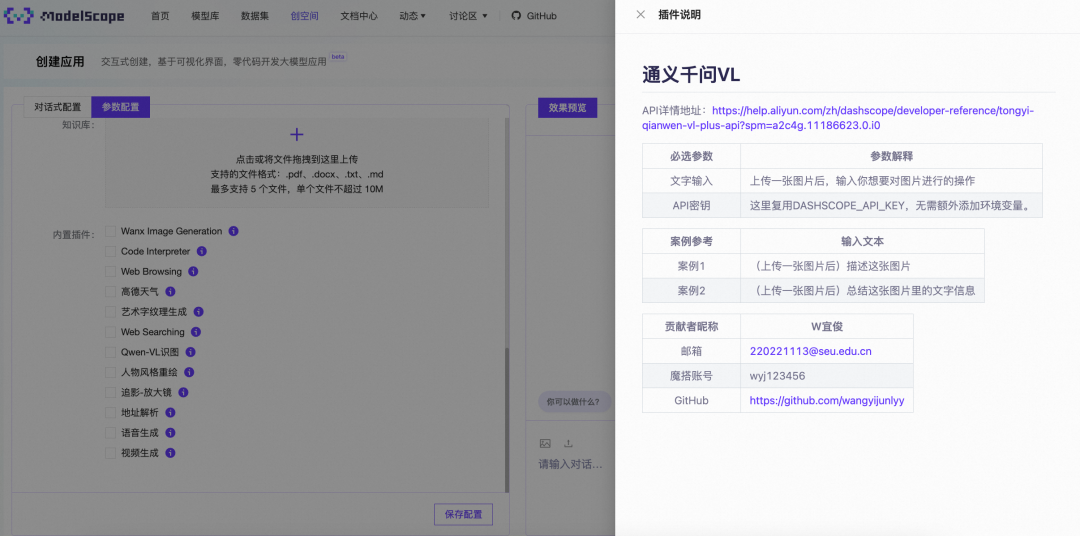Click the 文字输入 table cell
This screenshot has height=536, width=1080.
(691, 181)
